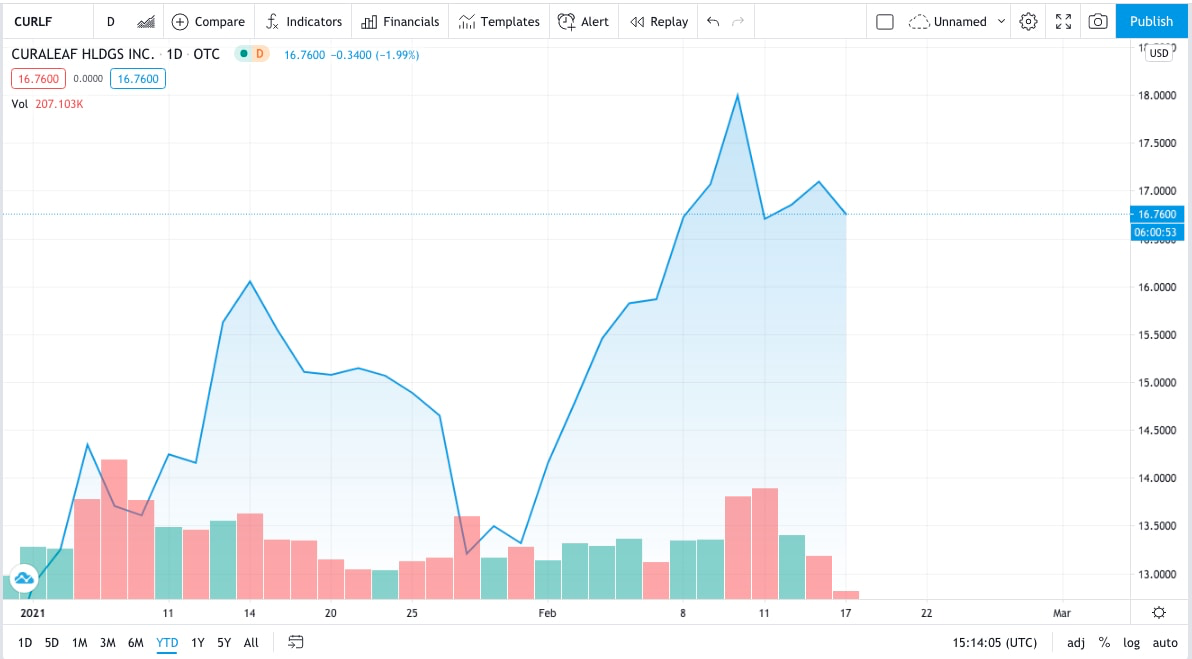
Task: Toggle percent scale mode
Action: click(1105, 643)
